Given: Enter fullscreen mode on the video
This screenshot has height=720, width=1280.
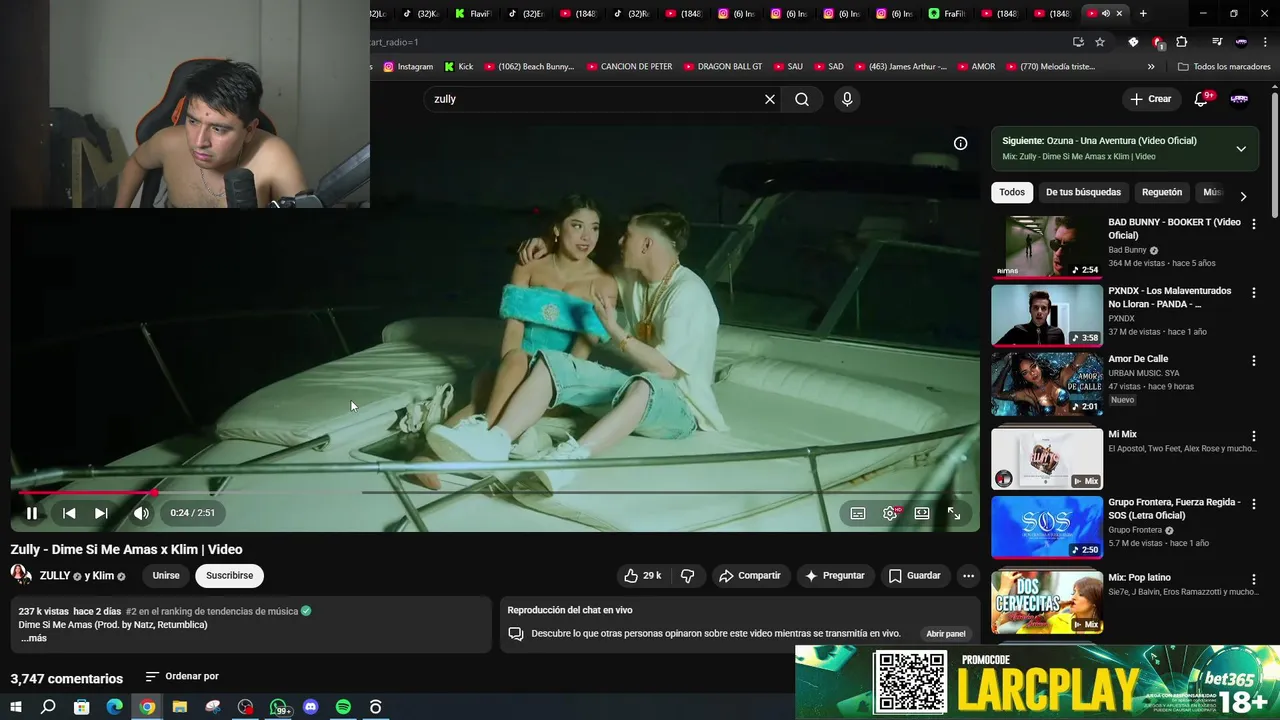Looking at the screenshot, I should point(954,513).
